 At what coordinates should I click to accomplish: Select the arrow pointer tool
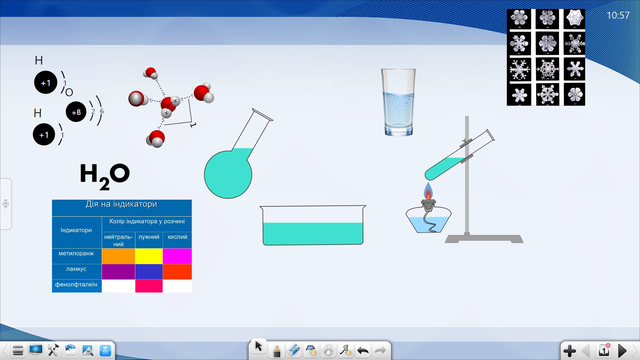tap(258, 347)
